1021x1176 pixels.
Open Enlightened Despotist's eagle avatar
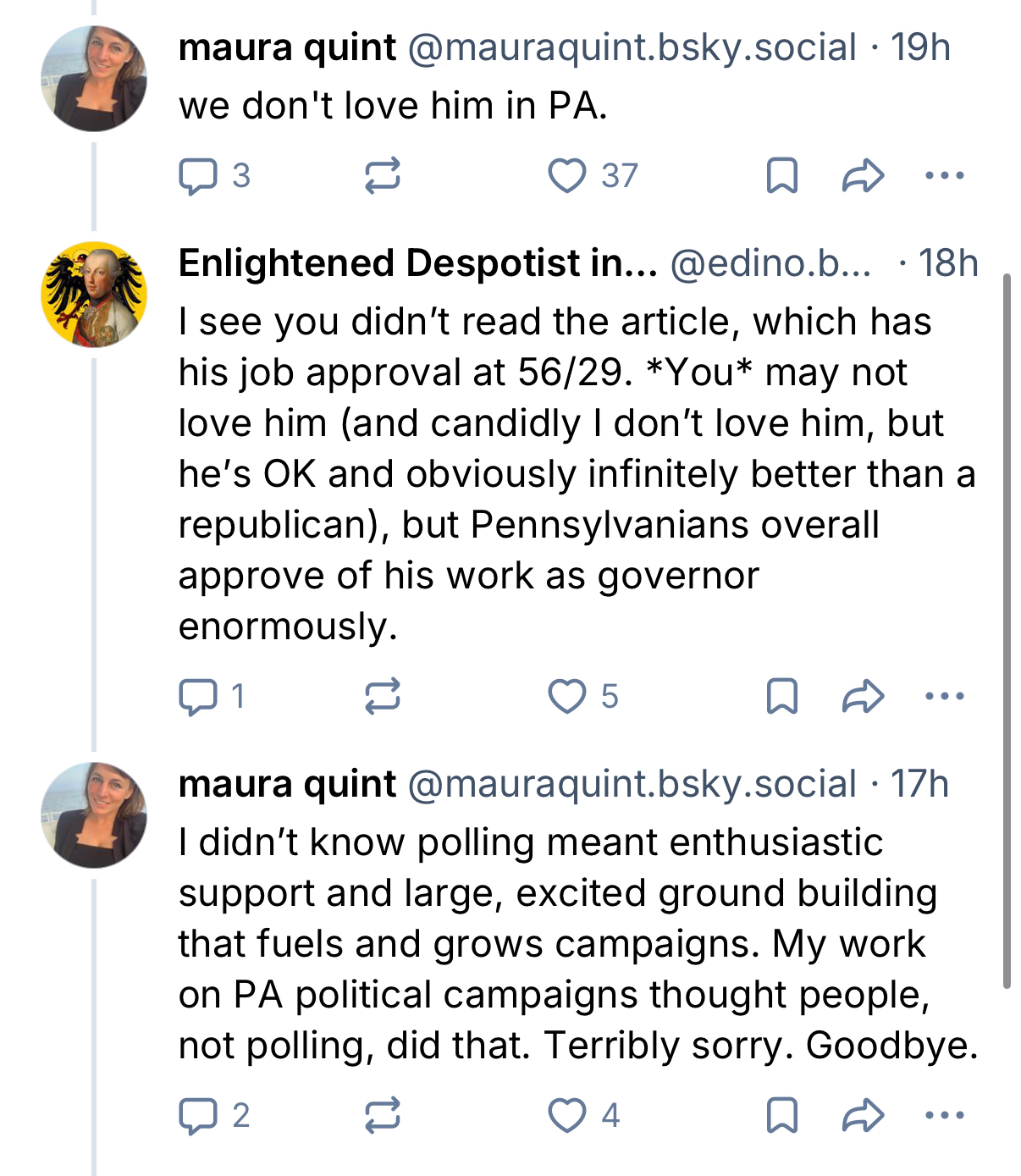point(94,295)
